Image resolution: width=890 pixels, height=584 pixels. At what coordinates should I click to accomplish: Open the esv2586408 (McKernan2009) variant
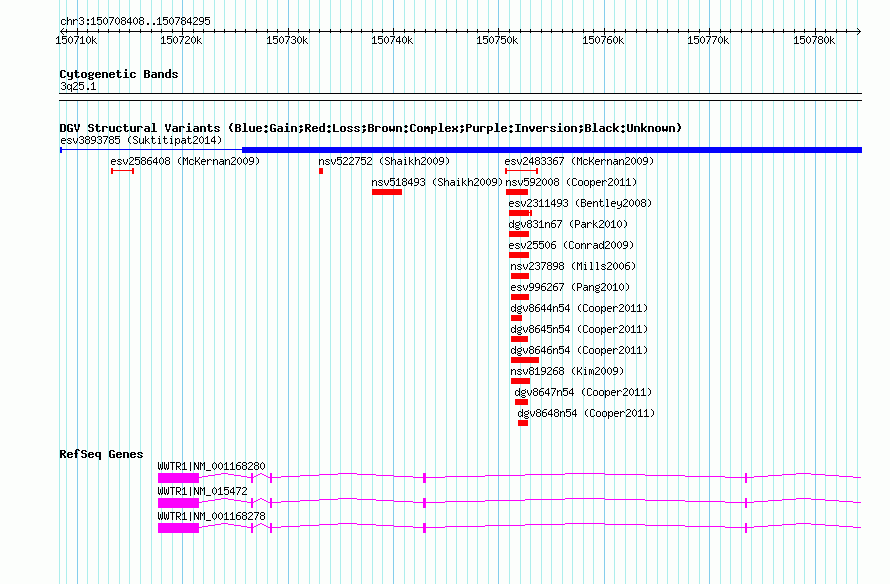click(x=185, y=161)
